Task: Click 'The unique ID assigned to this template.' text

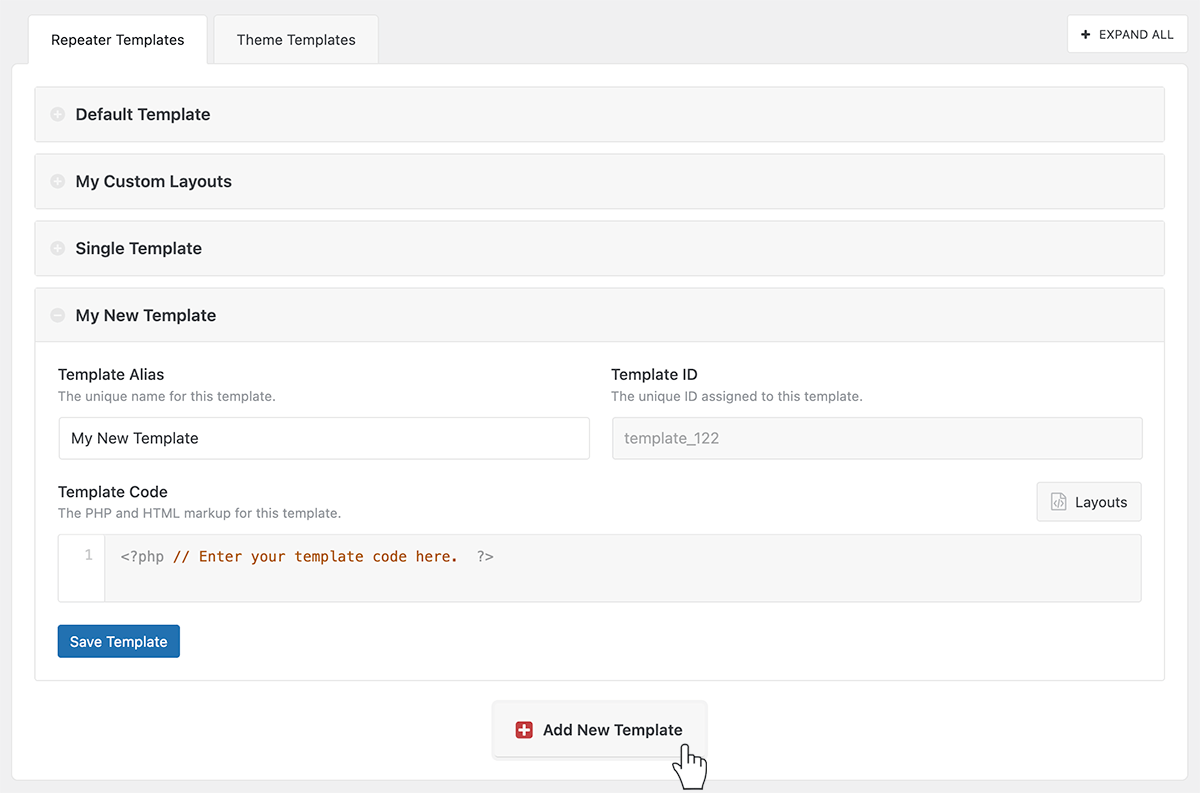Action: pos(737,396)
